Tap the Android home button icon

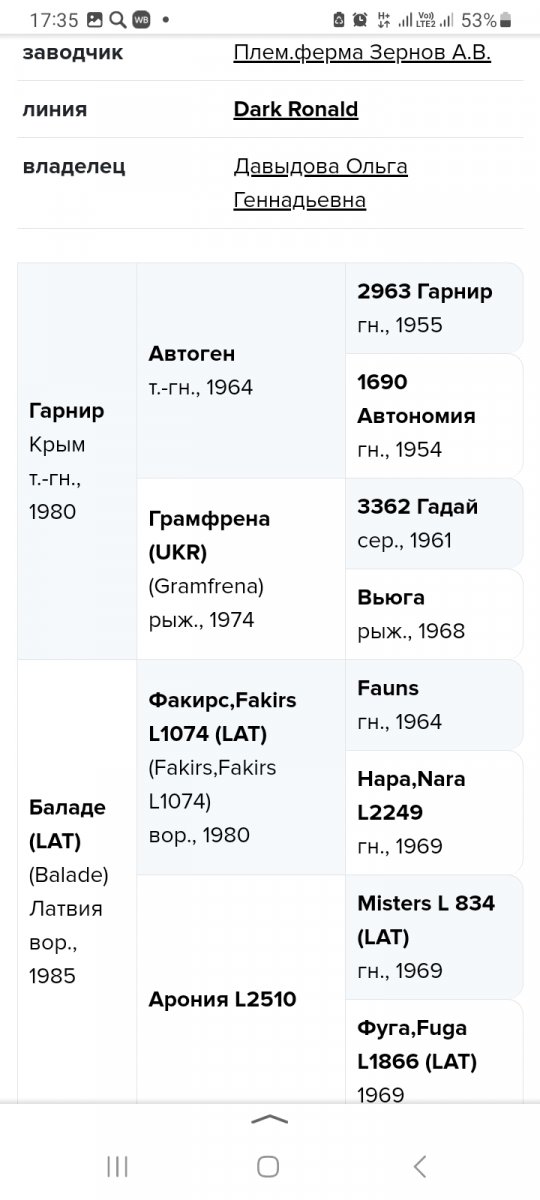[267, 1165]
